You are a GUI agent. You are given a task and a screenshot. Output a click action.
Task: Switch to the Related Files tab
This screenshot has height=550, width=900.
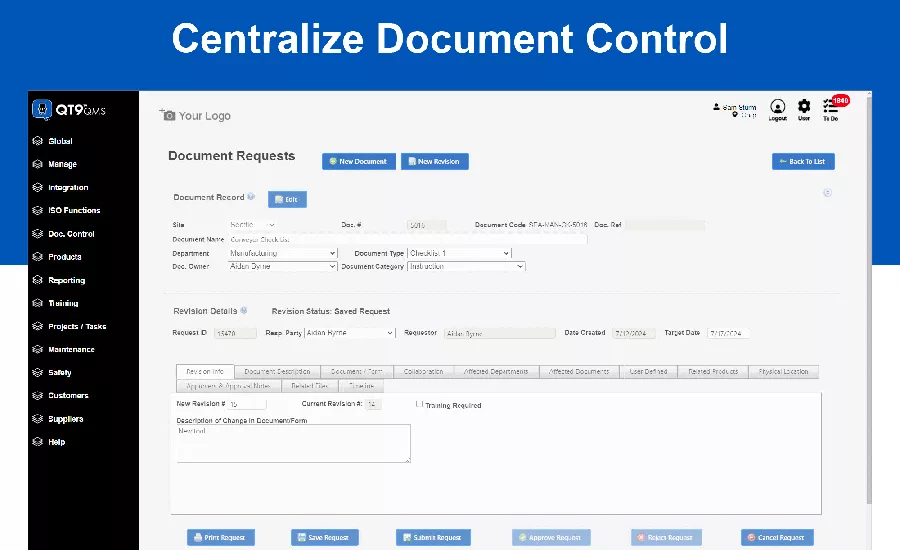point(309,386)
